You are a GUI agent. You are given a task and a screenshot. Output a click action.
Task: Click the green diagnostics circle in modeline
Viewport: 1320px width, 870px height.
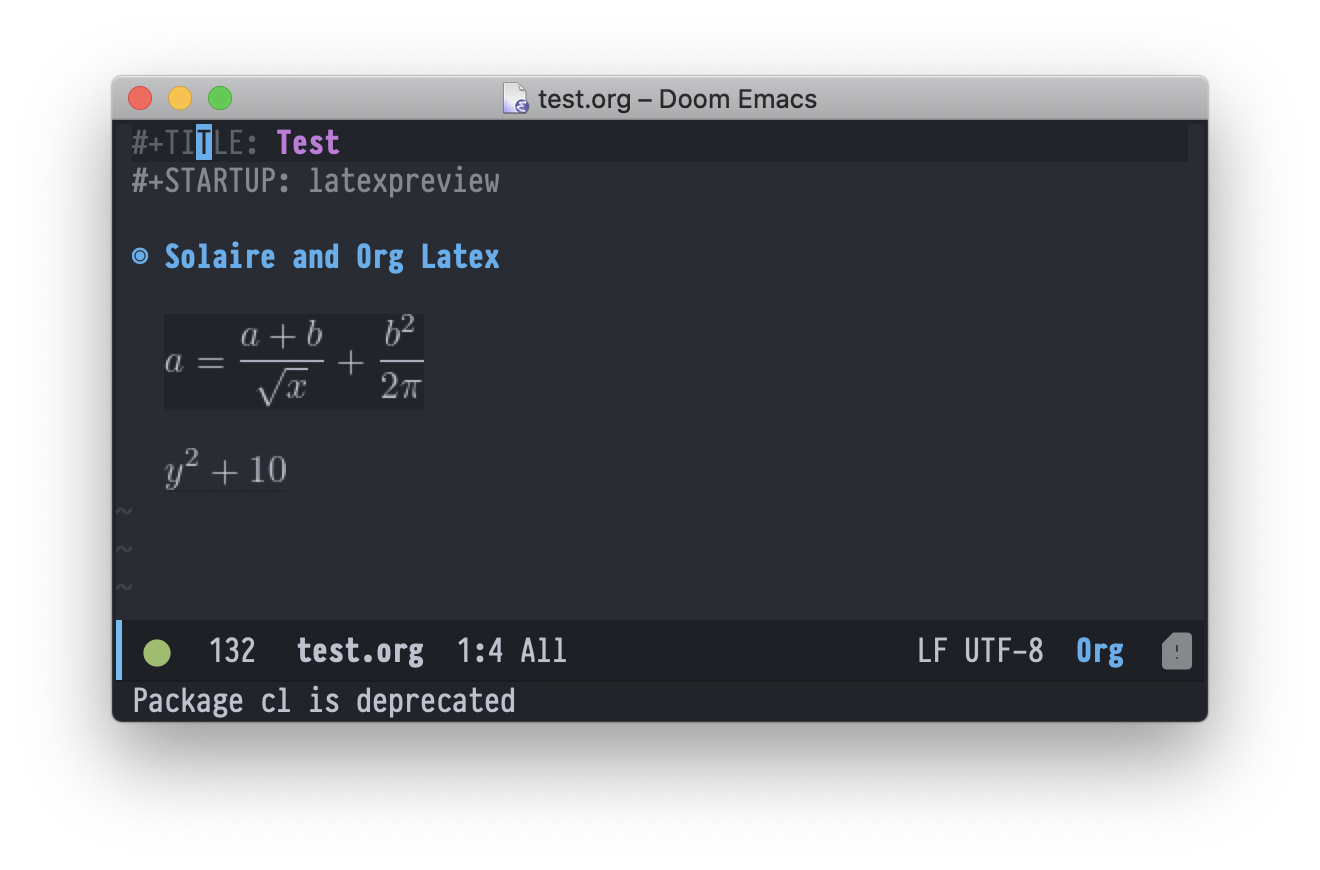click(x=157, y=651)
